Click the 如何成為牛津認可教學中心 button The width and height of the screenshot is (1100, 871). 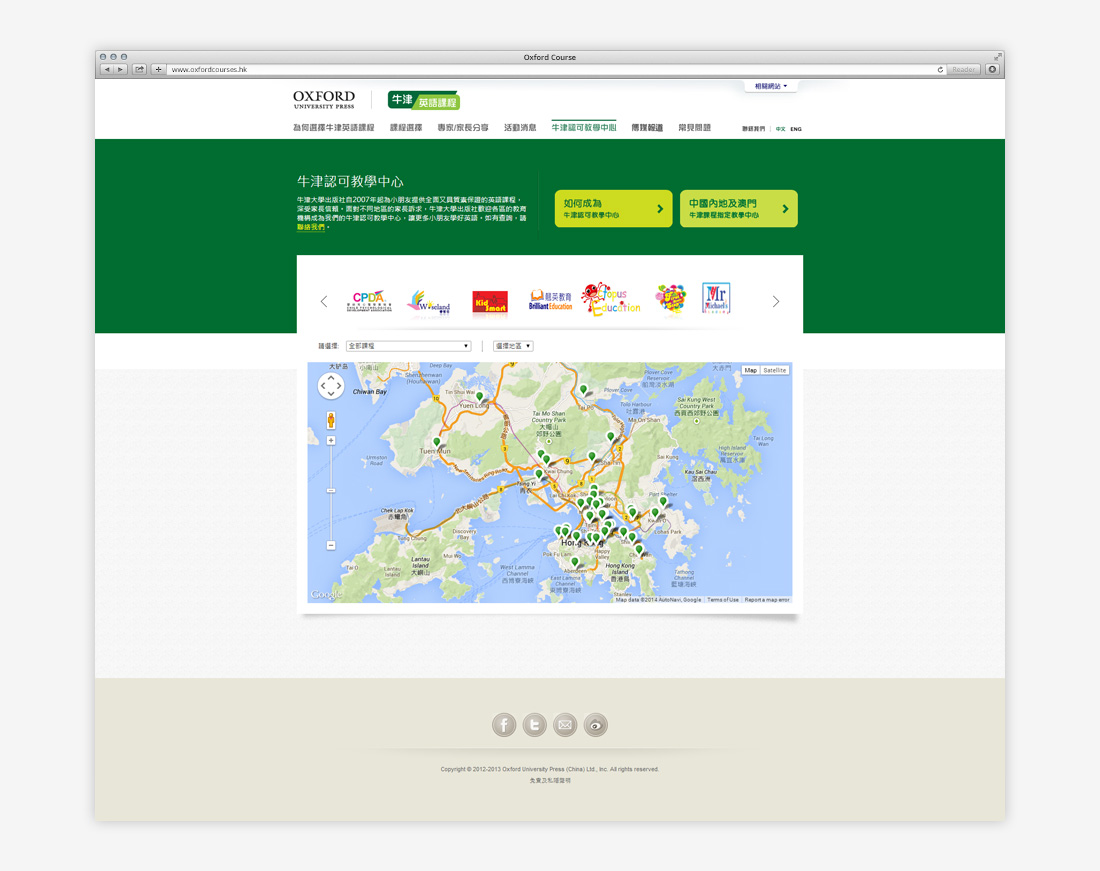[613, 209]
